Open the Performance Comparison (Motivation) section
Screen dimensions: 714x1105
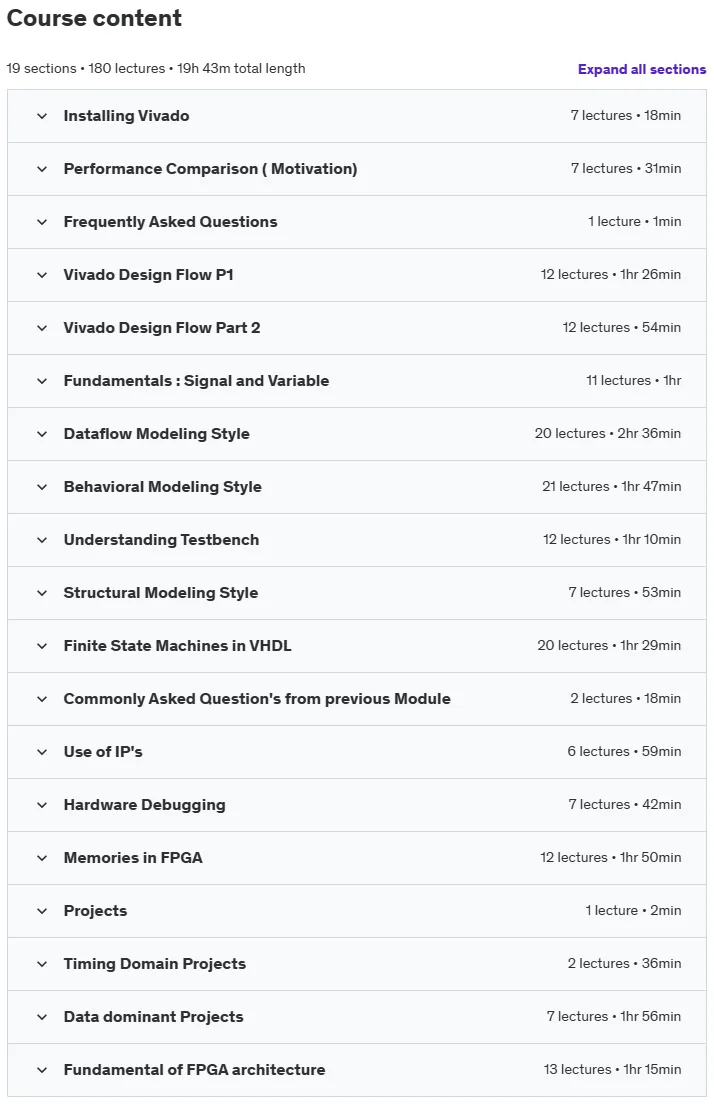tap(357, 169)
